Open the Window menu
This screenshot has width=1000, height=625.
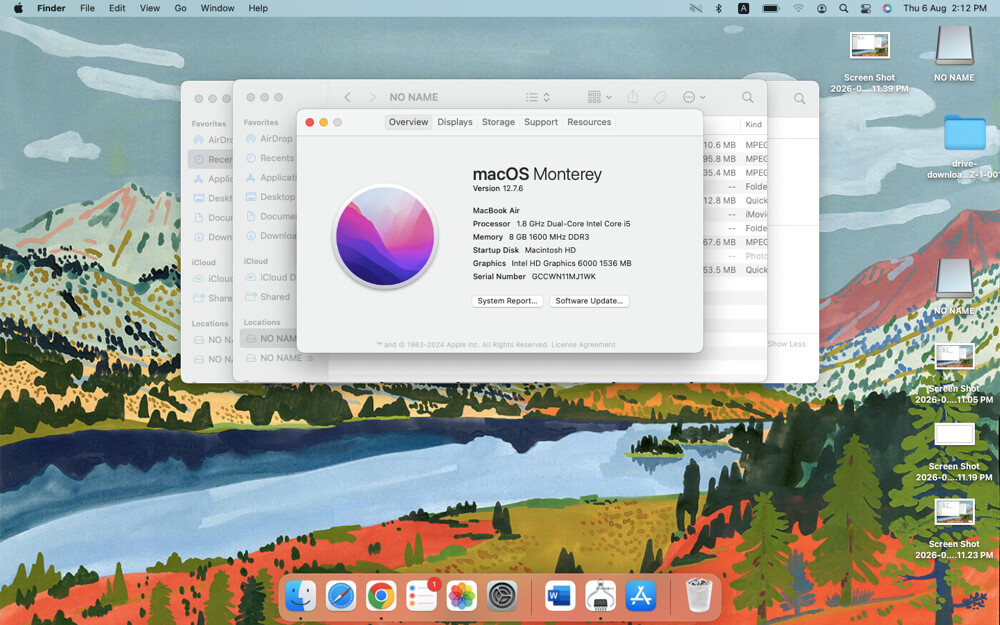(x=217, y=8)
